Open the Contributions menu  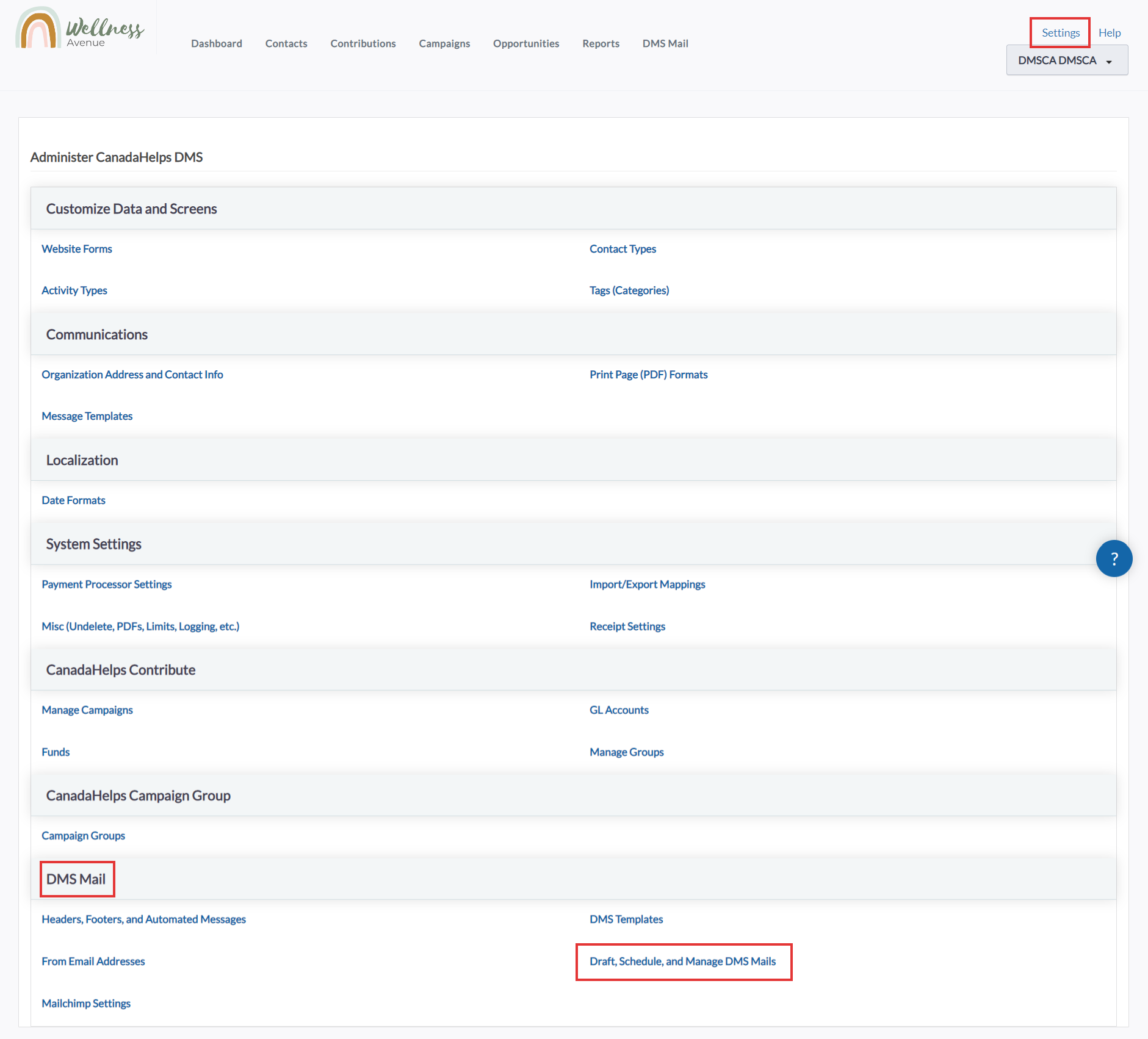point(363,43)
